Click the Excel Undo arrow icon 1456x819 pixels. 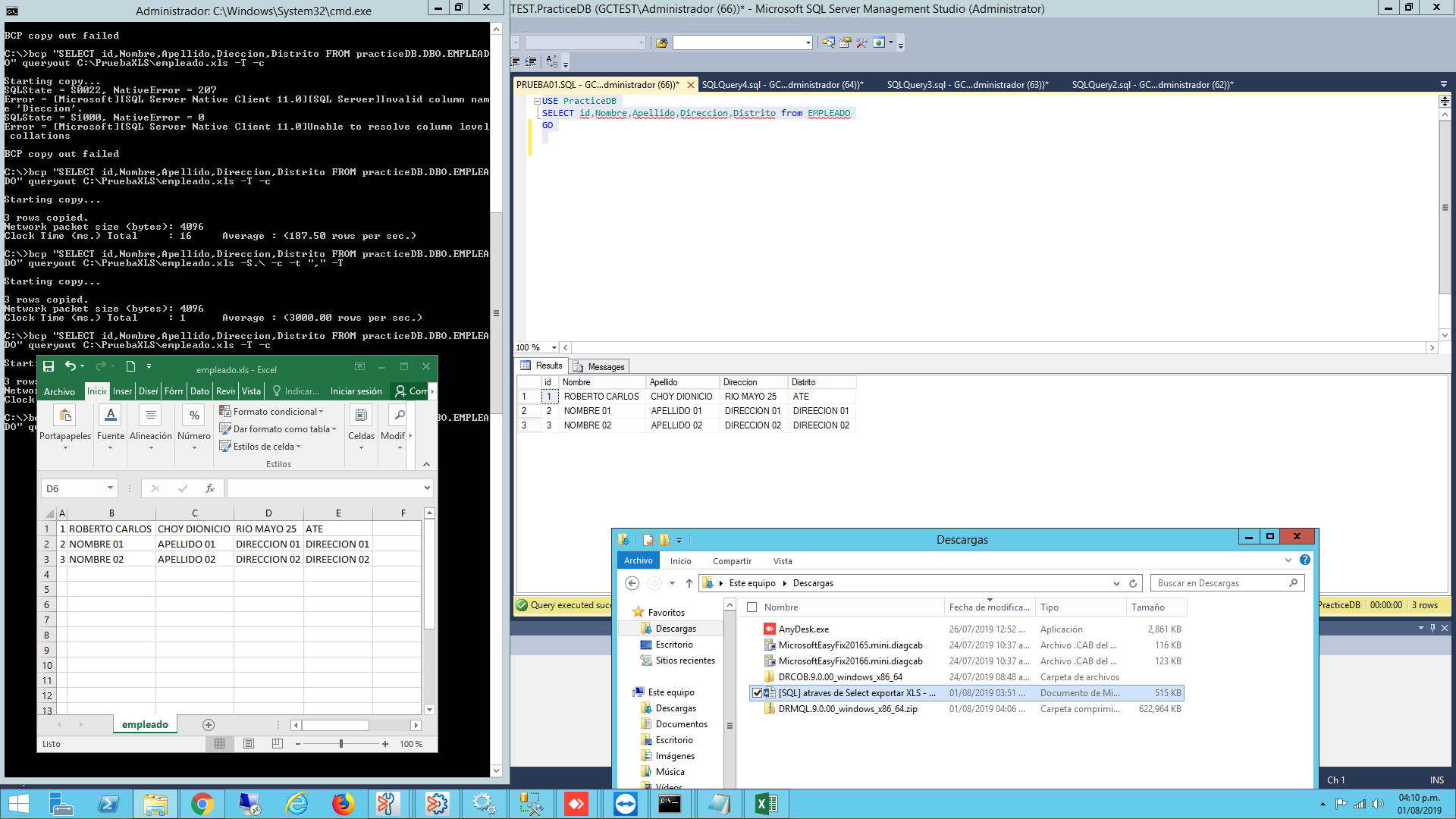[70, 366]
